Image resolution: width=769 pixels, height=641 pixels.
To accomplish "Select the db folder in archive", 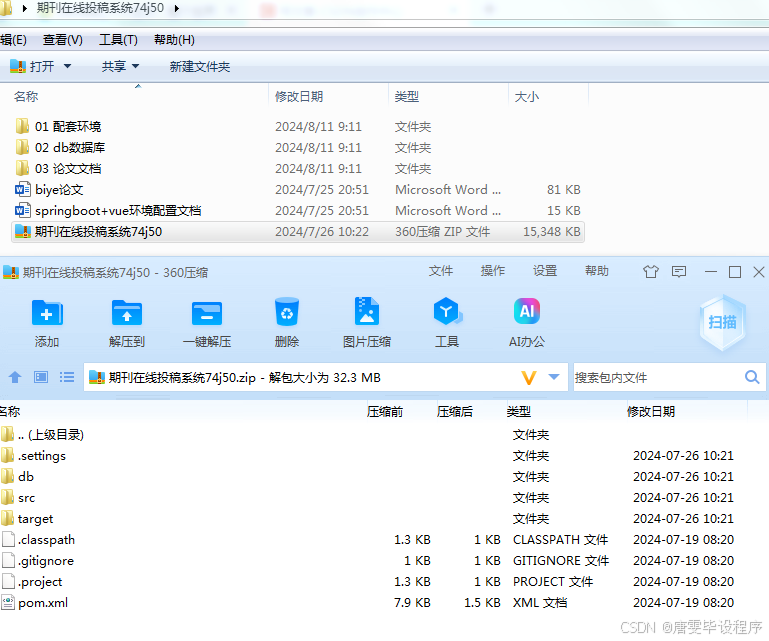I will [17, 477].
